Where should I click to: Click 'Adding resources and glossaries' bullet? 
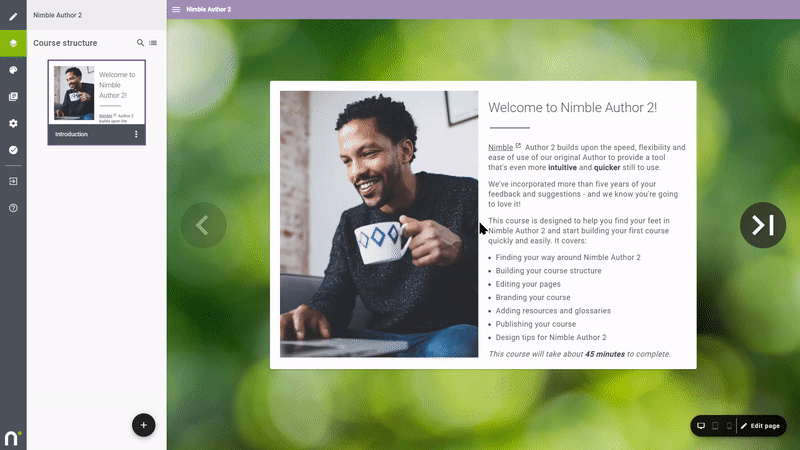point(553,311)
